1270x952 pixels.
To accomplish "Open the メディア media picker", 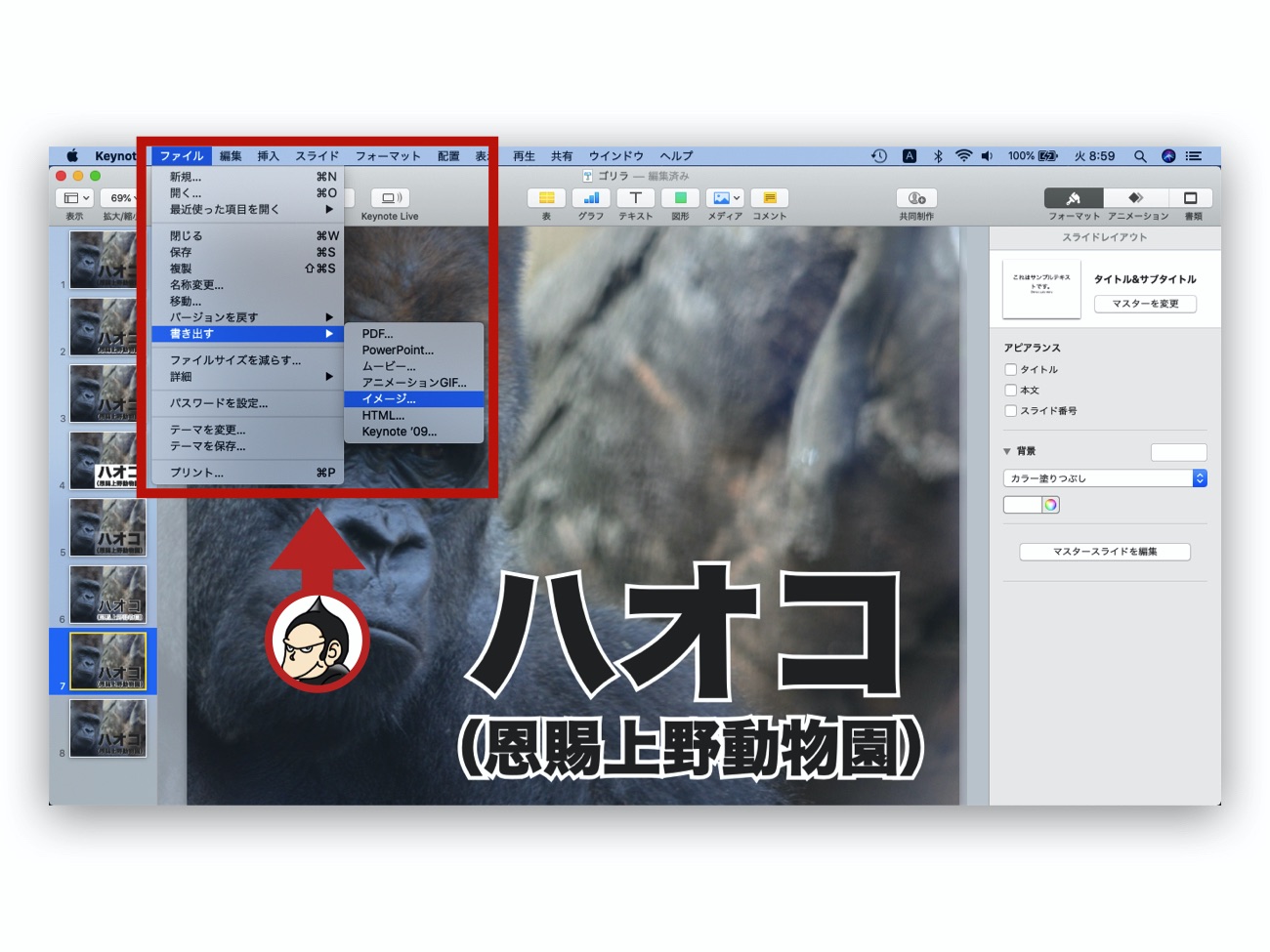I will (x=725, y=198).
